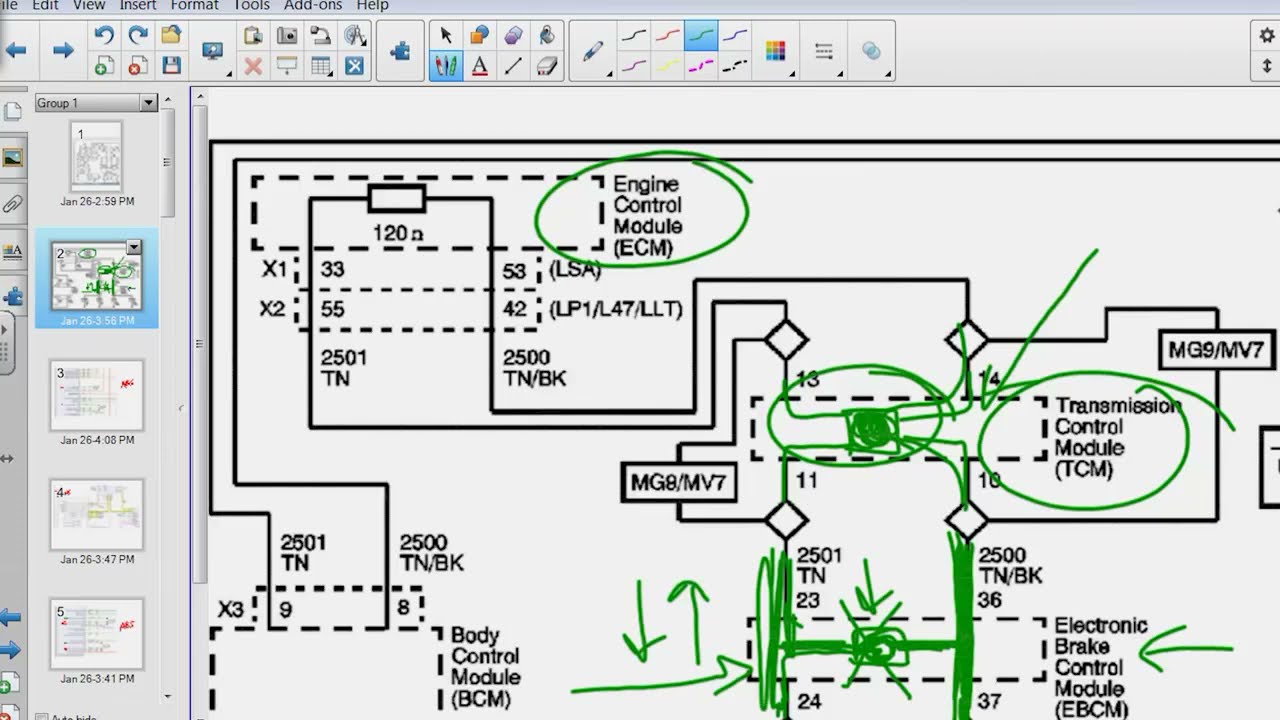Open the View menu
Viewport: 1280px width, 720px height.
pyautogui.click(x=89, y=5)
